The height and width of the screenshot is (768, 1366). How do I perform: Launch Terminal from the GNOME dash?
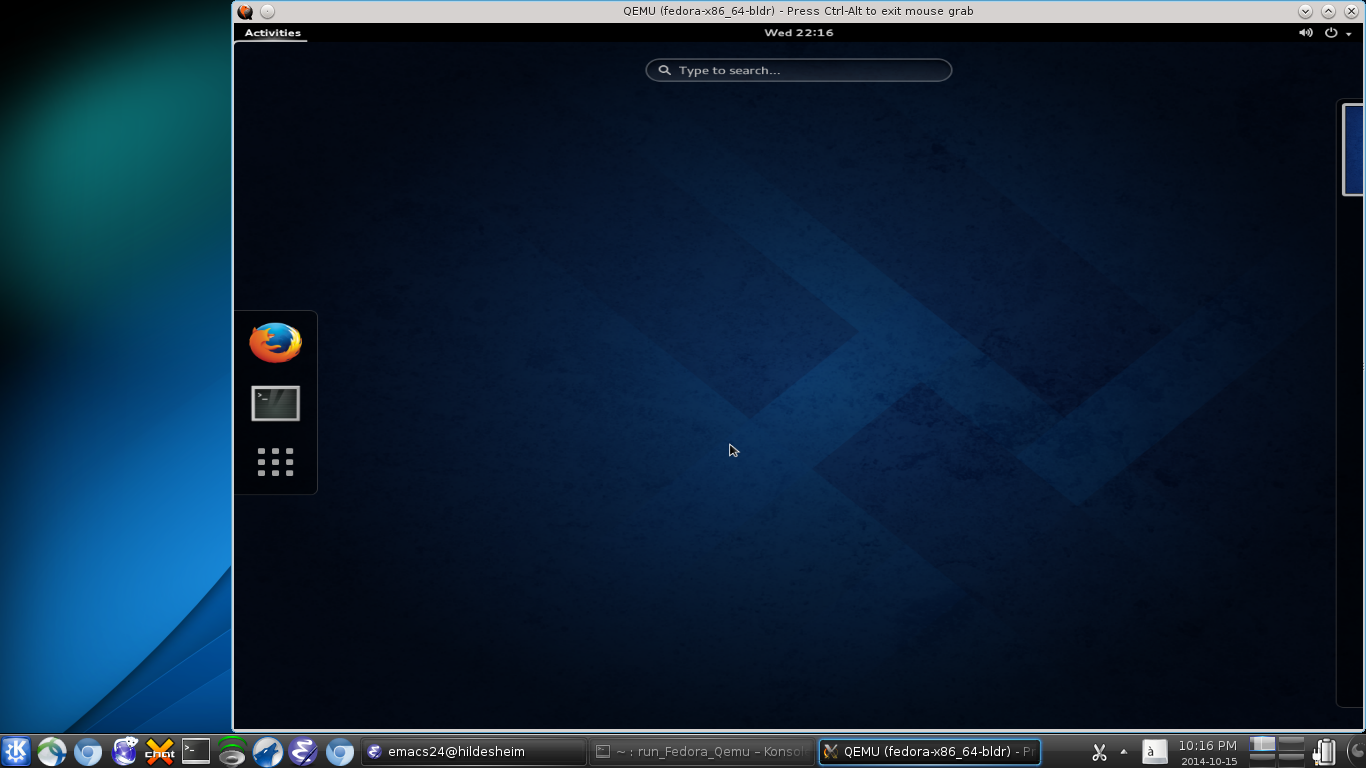coord(275,404)
